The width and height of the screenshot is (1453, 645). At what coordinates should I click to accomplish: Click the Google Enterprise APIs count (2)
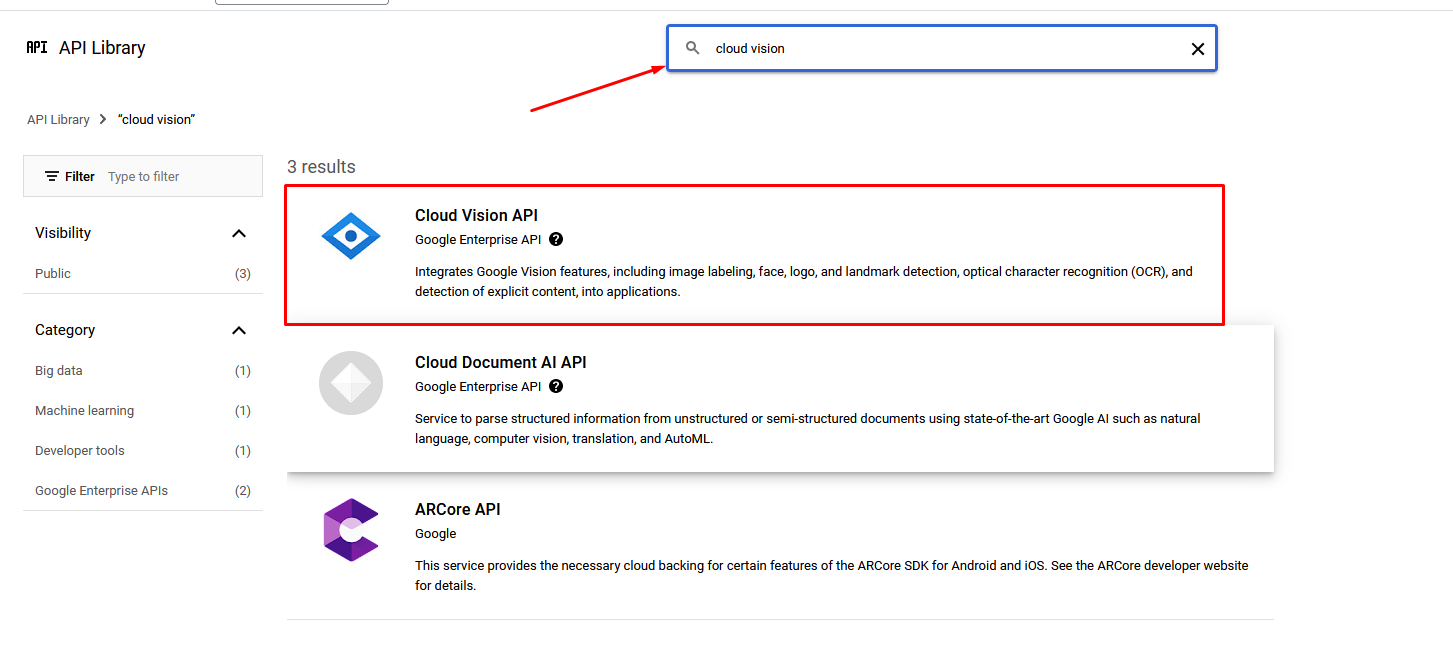coord(242,490)
